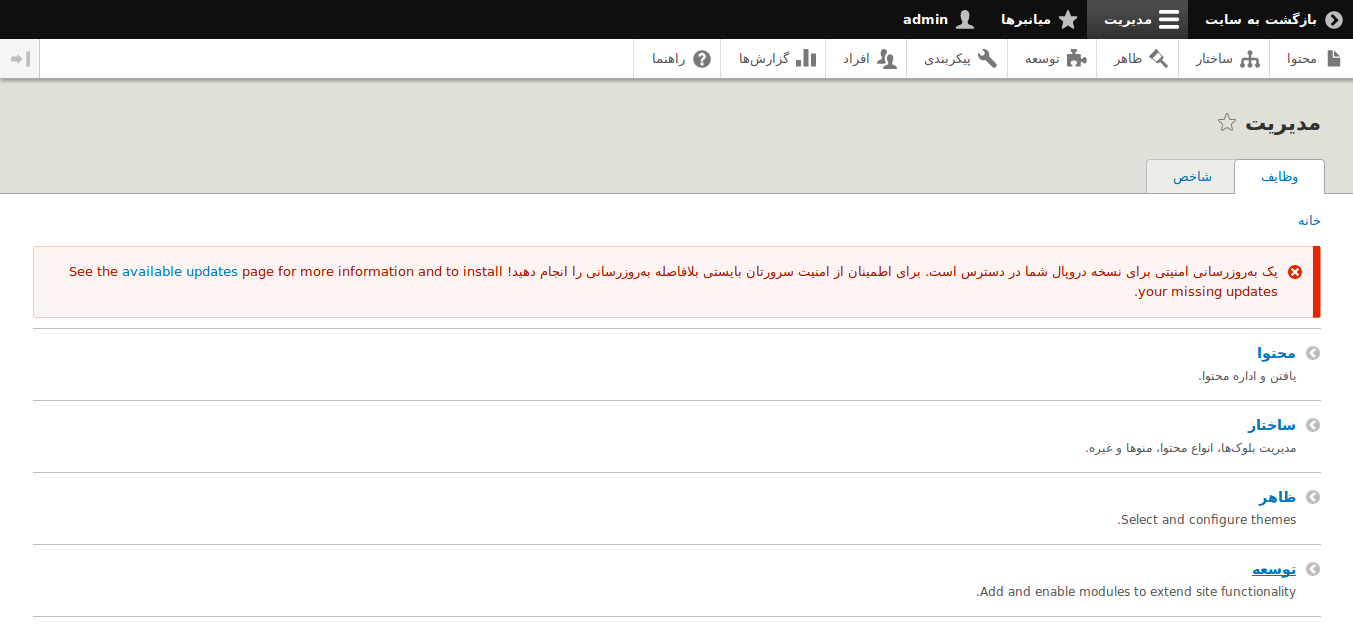
Task: Open the ظاهر section heading link
Action: [x=1278, y=497]
